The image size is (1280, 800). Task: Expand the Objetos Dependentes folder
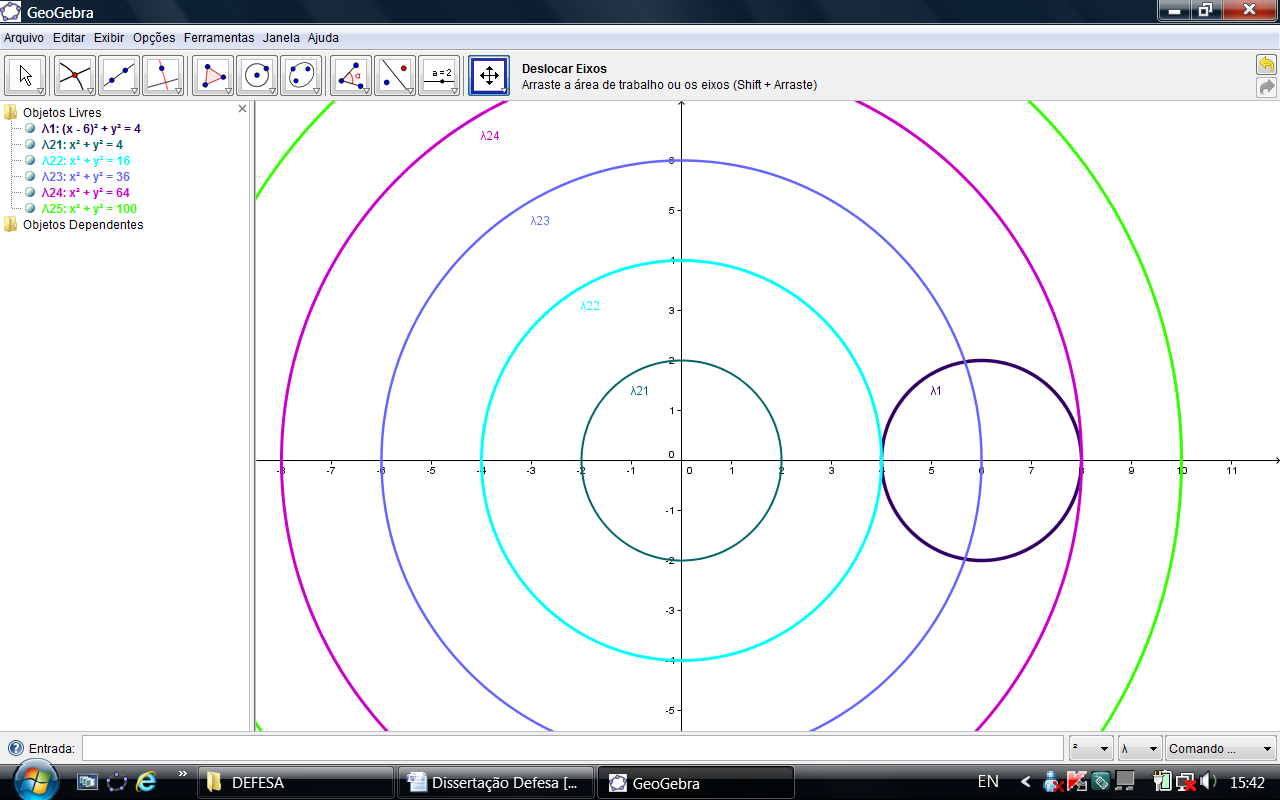11,225
